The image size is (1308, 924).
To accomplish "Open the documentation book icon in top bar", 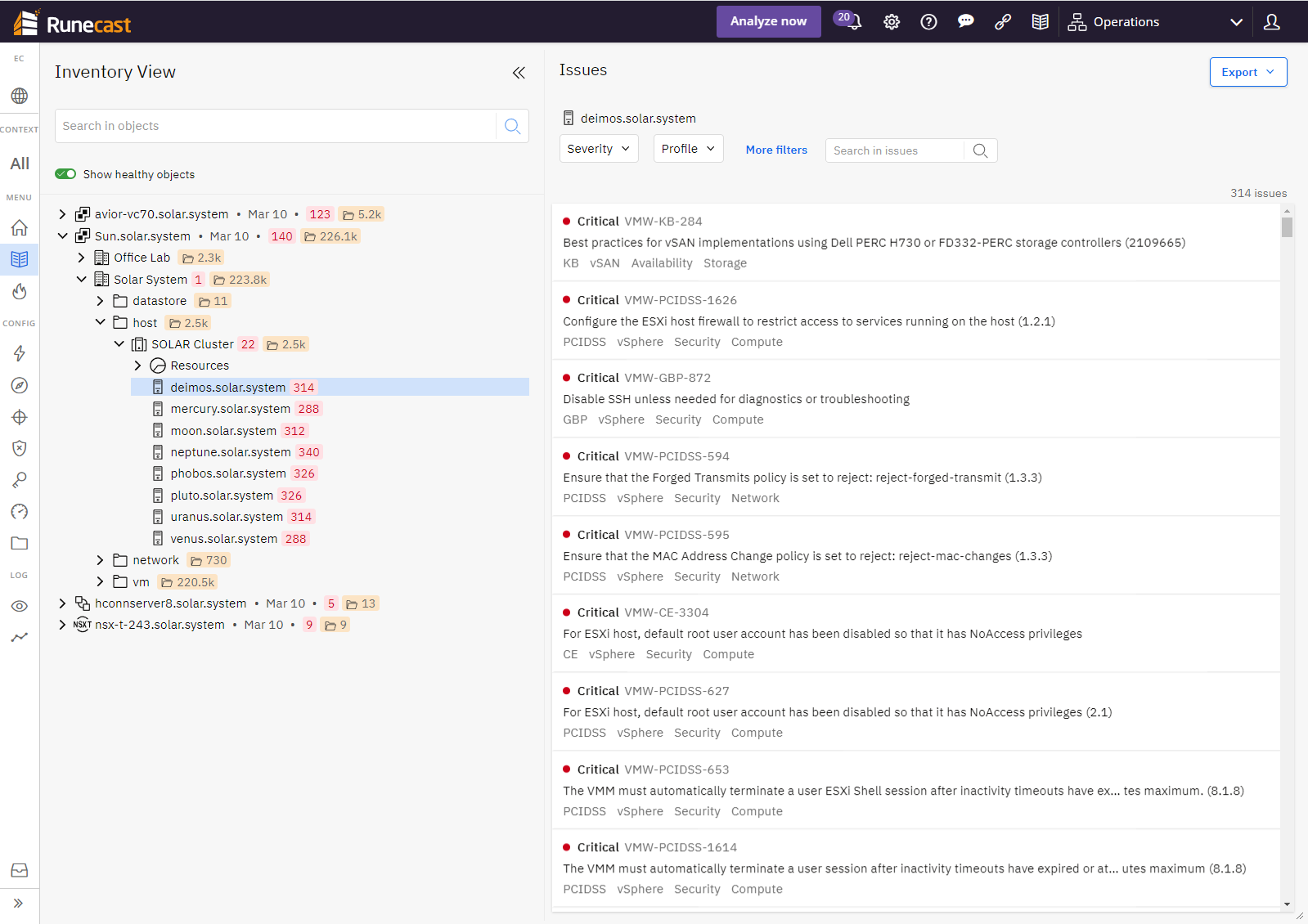I will 1041,22.
